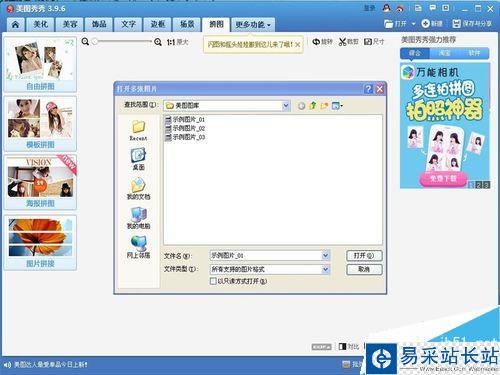The image size is (500, 375).
Task: Click the skin/window icon in title bar
Action: (418, 8)
